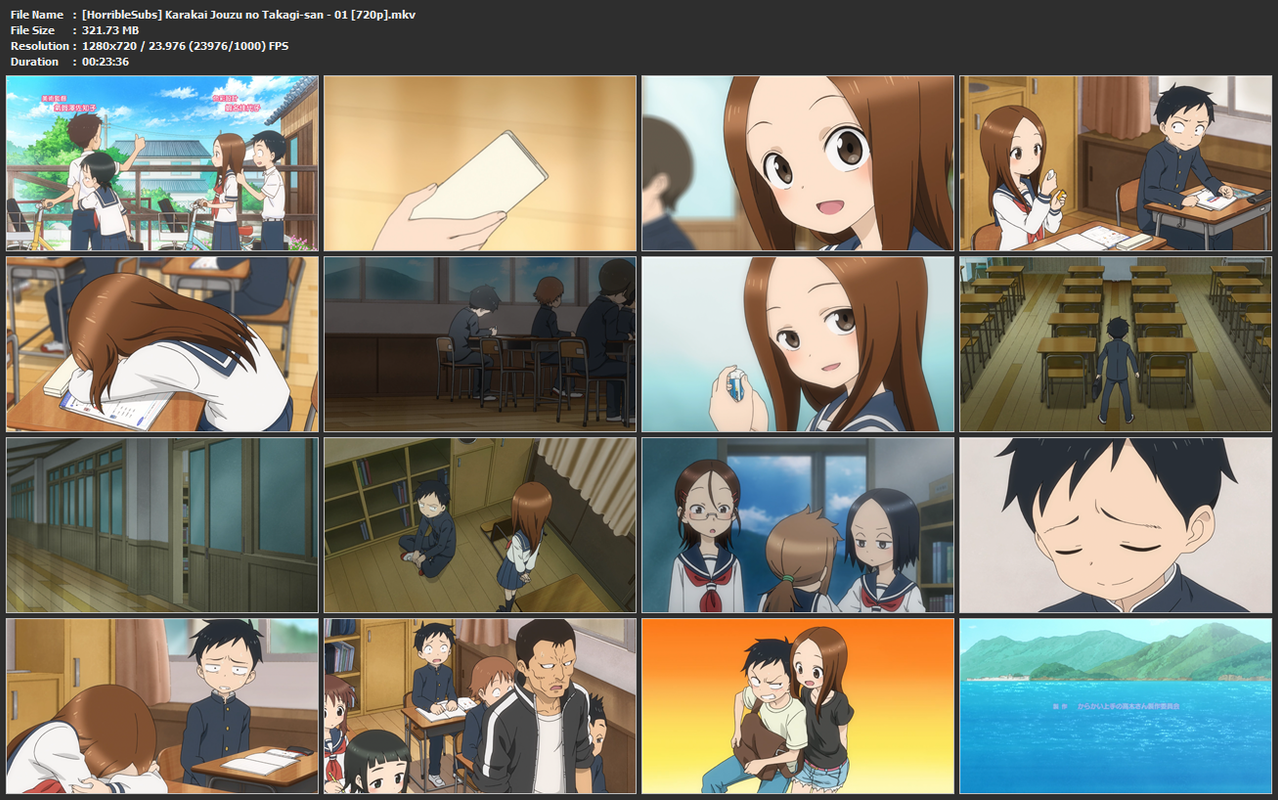The image size is (1278, 800).
Task: Select dark classroom thumbnail with seated students
Action: pyautogui.click(x=480, y=344)
